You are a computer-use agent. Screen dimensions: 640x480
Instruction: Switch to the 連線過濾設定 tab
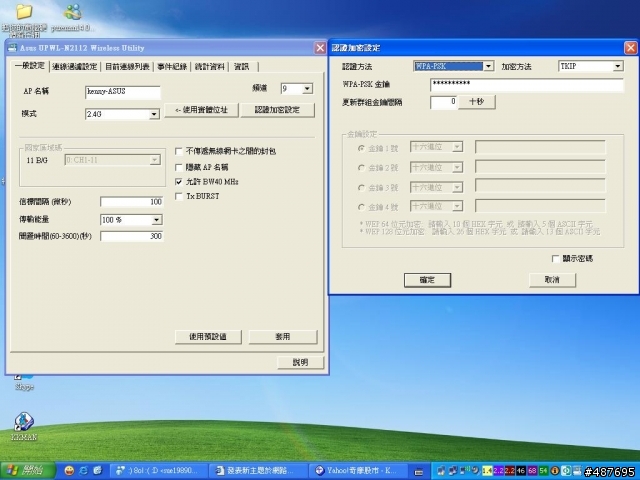[75, 67]
